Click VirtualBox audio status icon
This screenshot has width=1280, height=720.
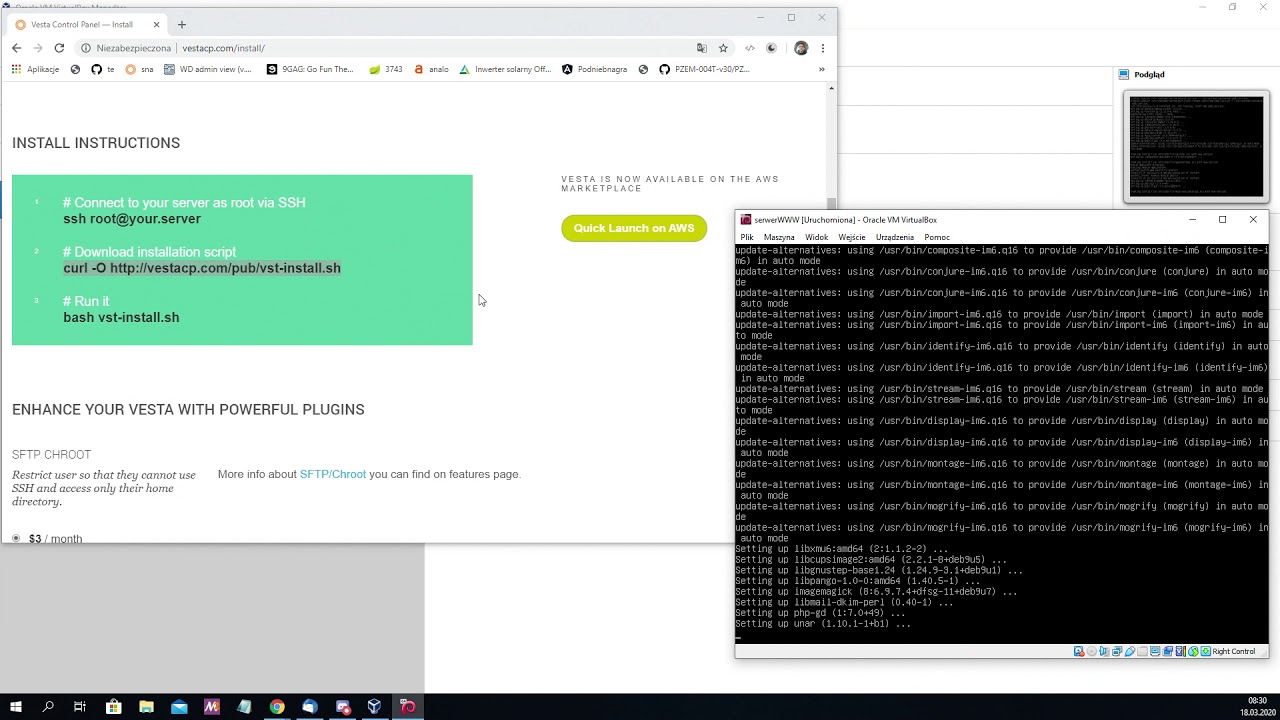pyautogui.click(x=1104, y=651)
